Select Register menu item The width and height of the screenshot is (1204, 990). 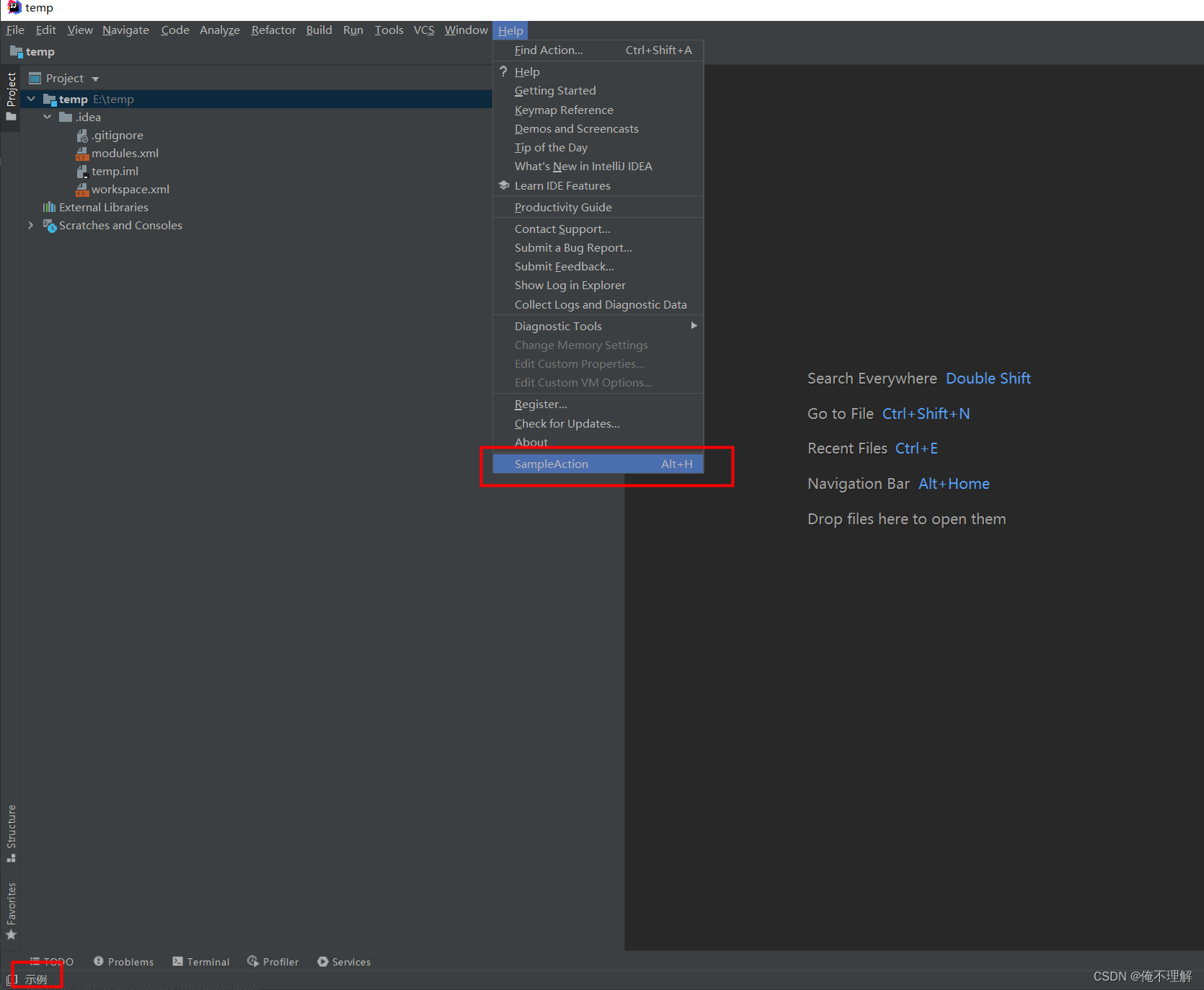[598, 405]
